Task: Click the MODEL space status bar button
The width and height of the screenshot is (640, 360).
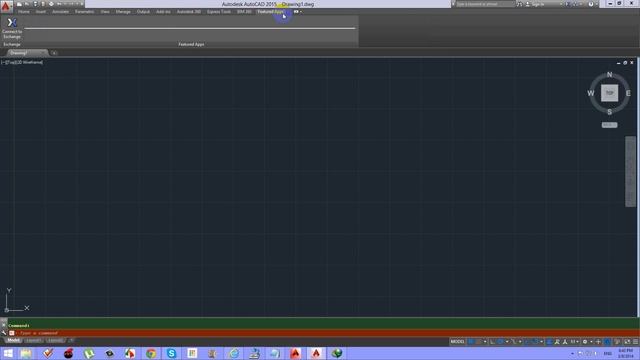Action: point(457,342)
